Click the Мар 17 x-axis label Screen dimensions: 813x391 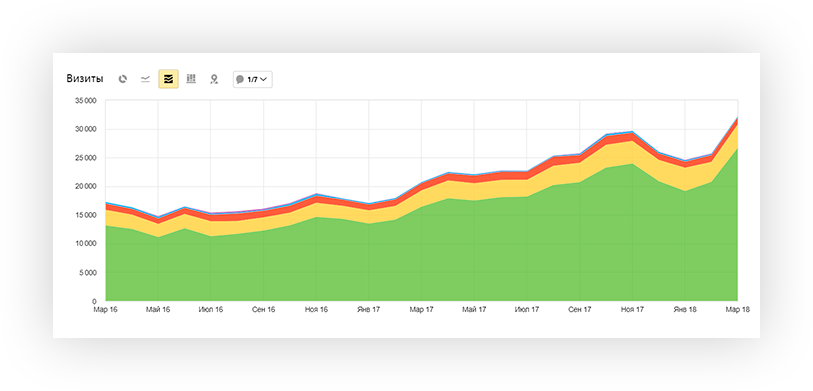coord(422,310)
